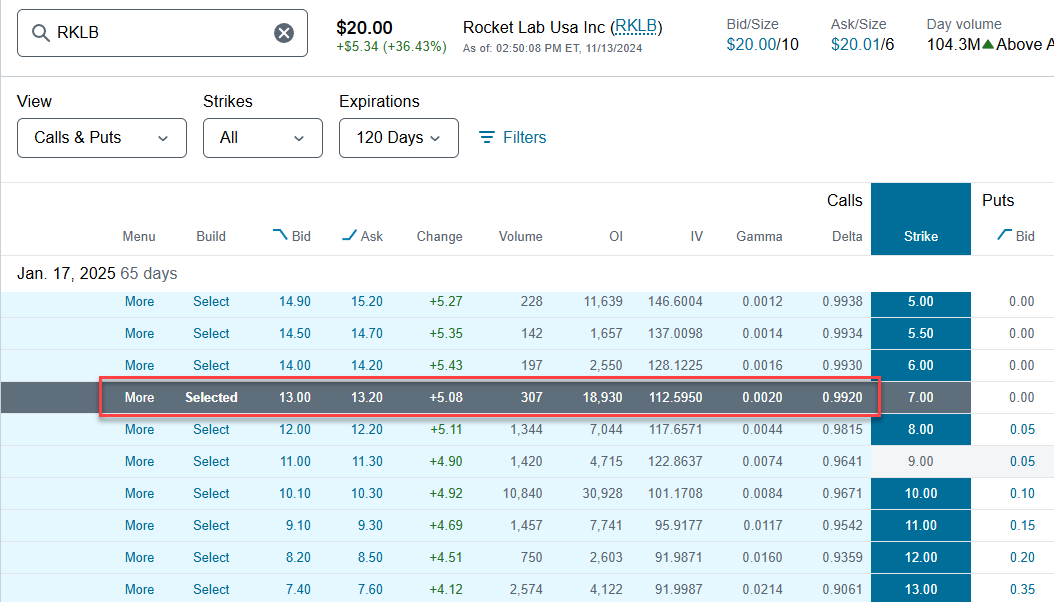Click Select for the 12.00 strike call
1054x602 pixels.
211,557
